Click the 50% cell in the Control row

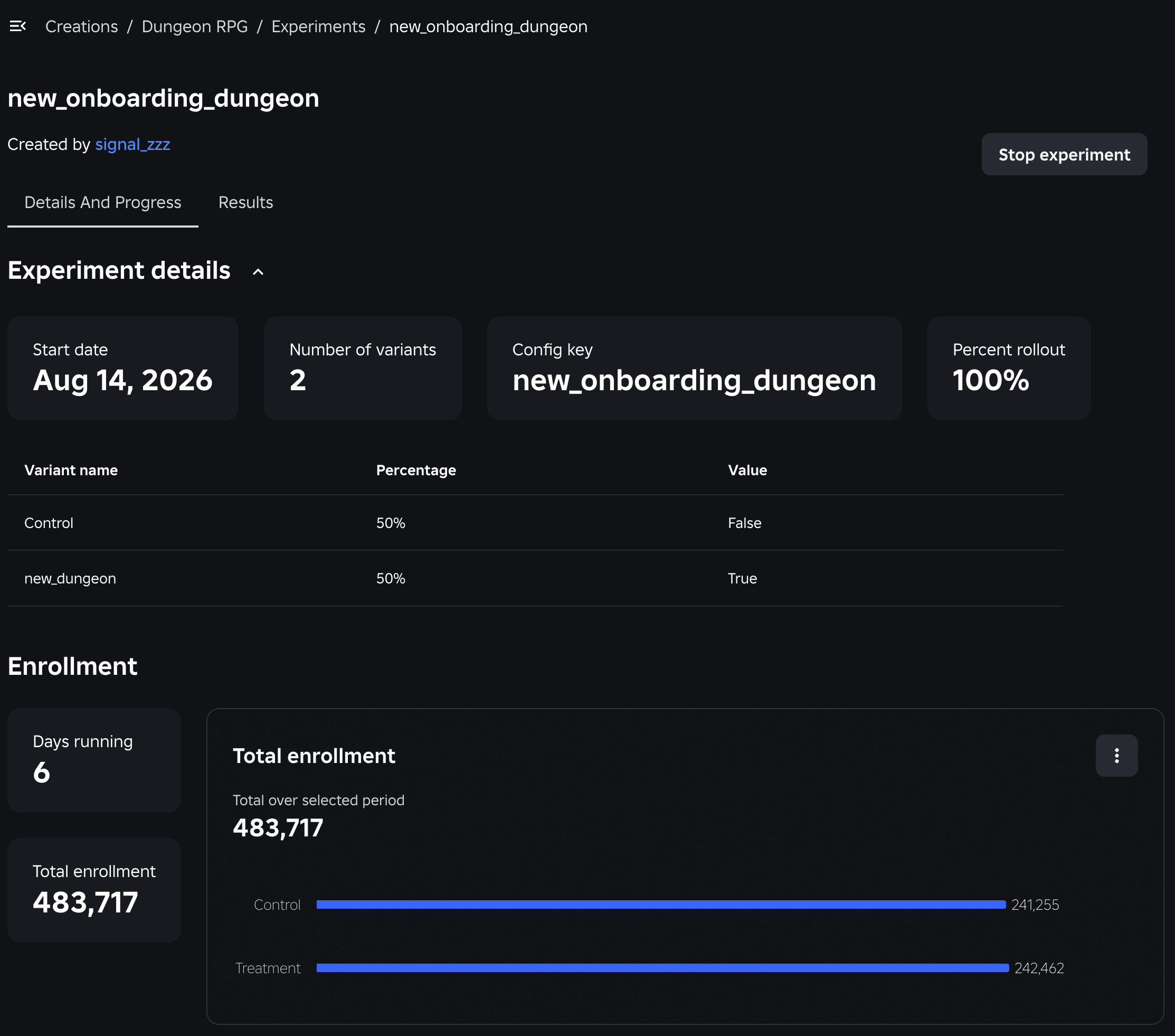pyautogui.click(x=391, y=523)
